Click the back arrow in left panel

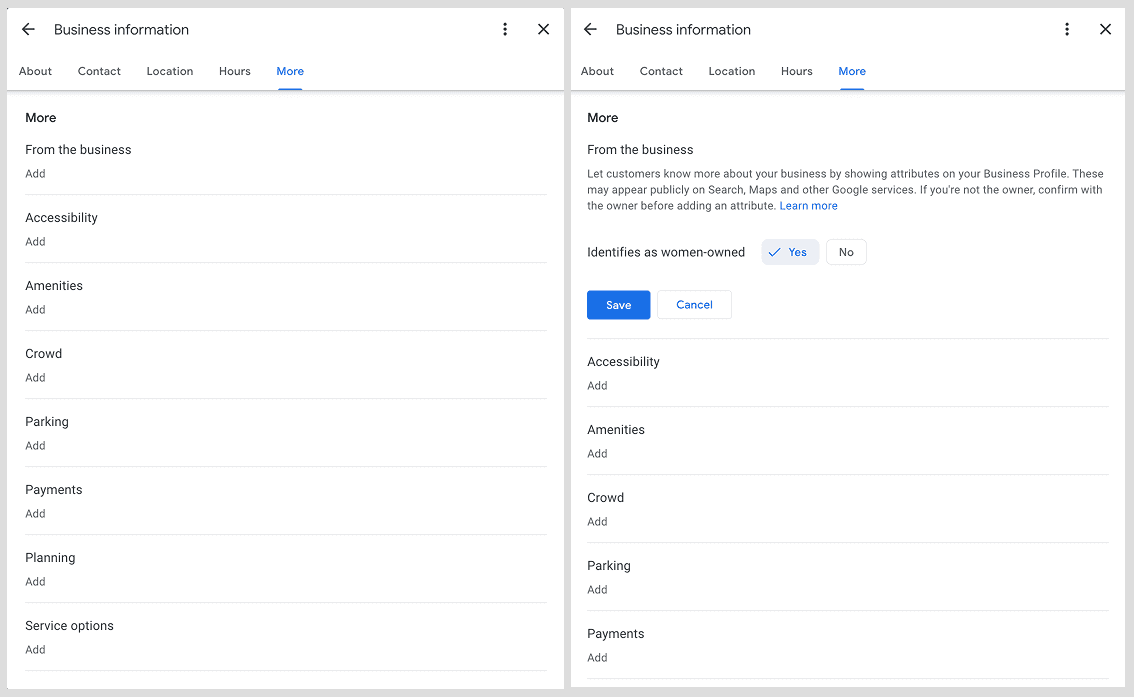tap(28, 30)
